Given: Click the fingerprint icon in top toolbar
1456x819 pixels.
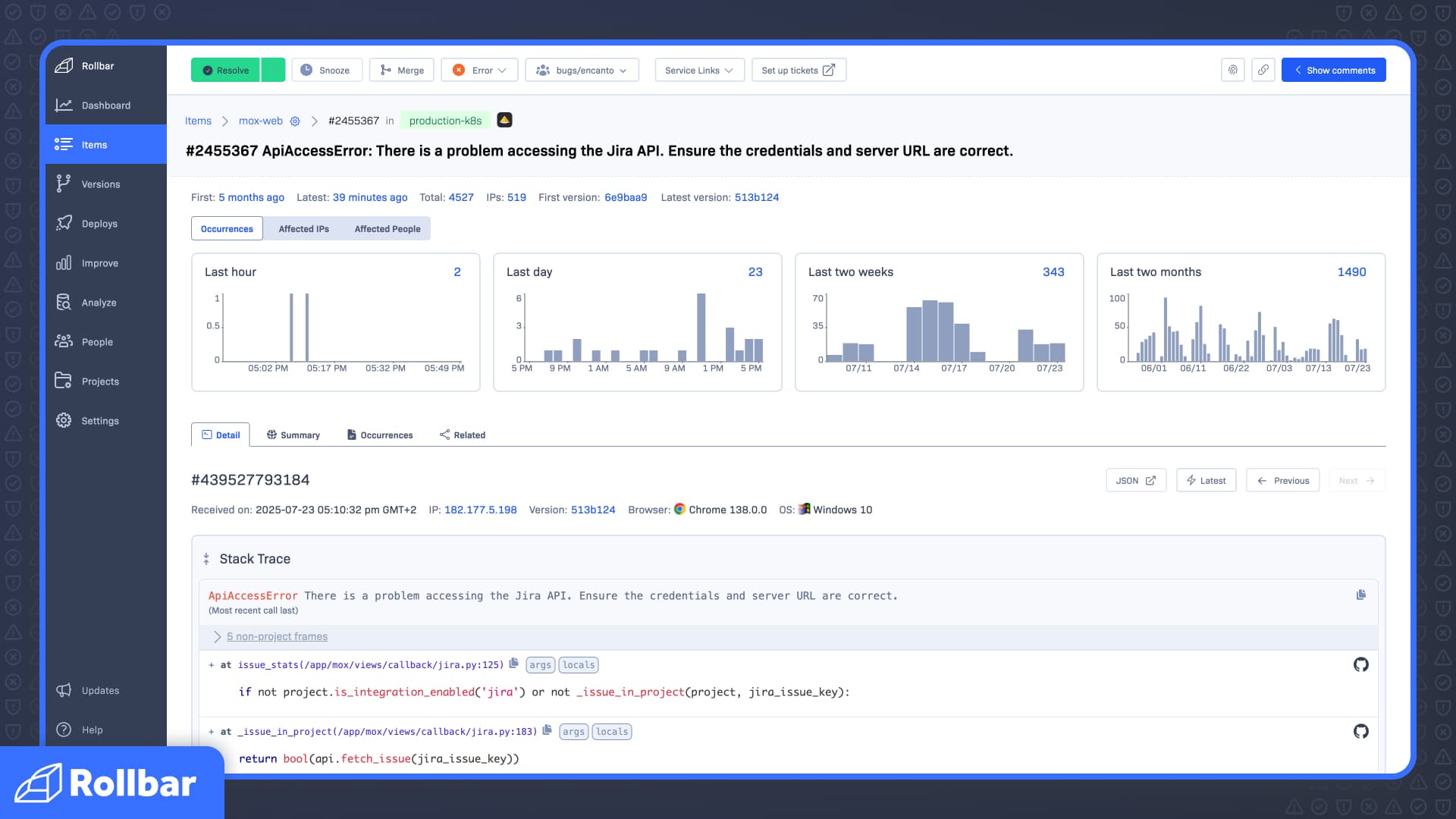Looking at the screenshot, I should pos(1233,70).
